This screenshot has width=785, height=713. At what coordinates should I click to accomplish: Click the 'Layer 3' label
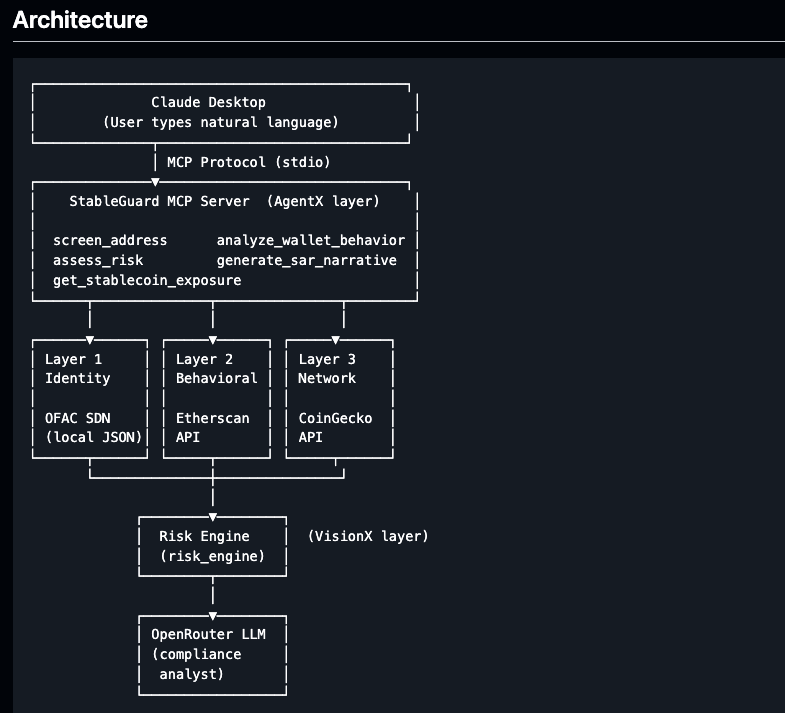(327, 359)
